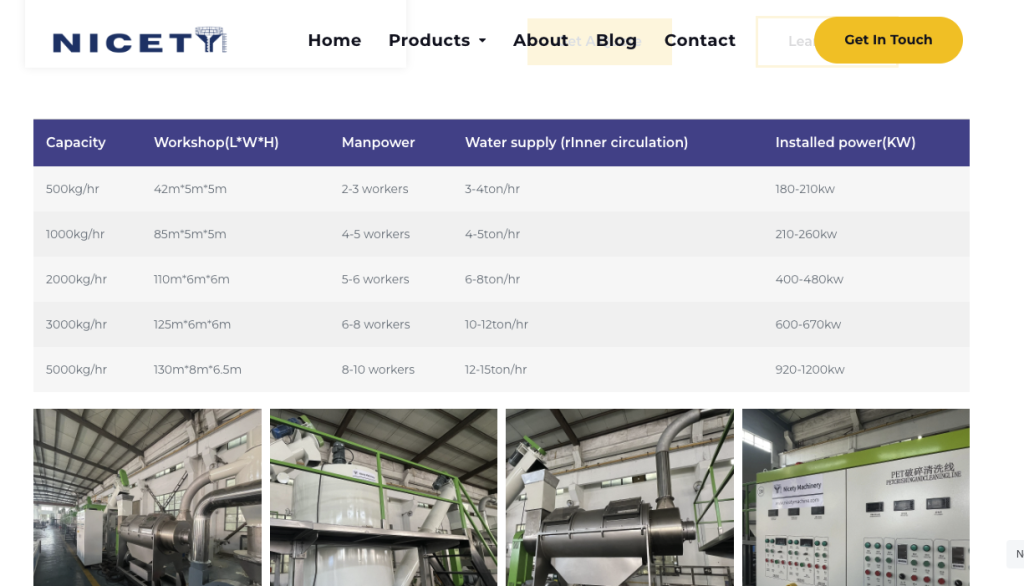View the stainless steel hopper photo
The width and height of the screenshot is (1024, 586).
[619, 497]
